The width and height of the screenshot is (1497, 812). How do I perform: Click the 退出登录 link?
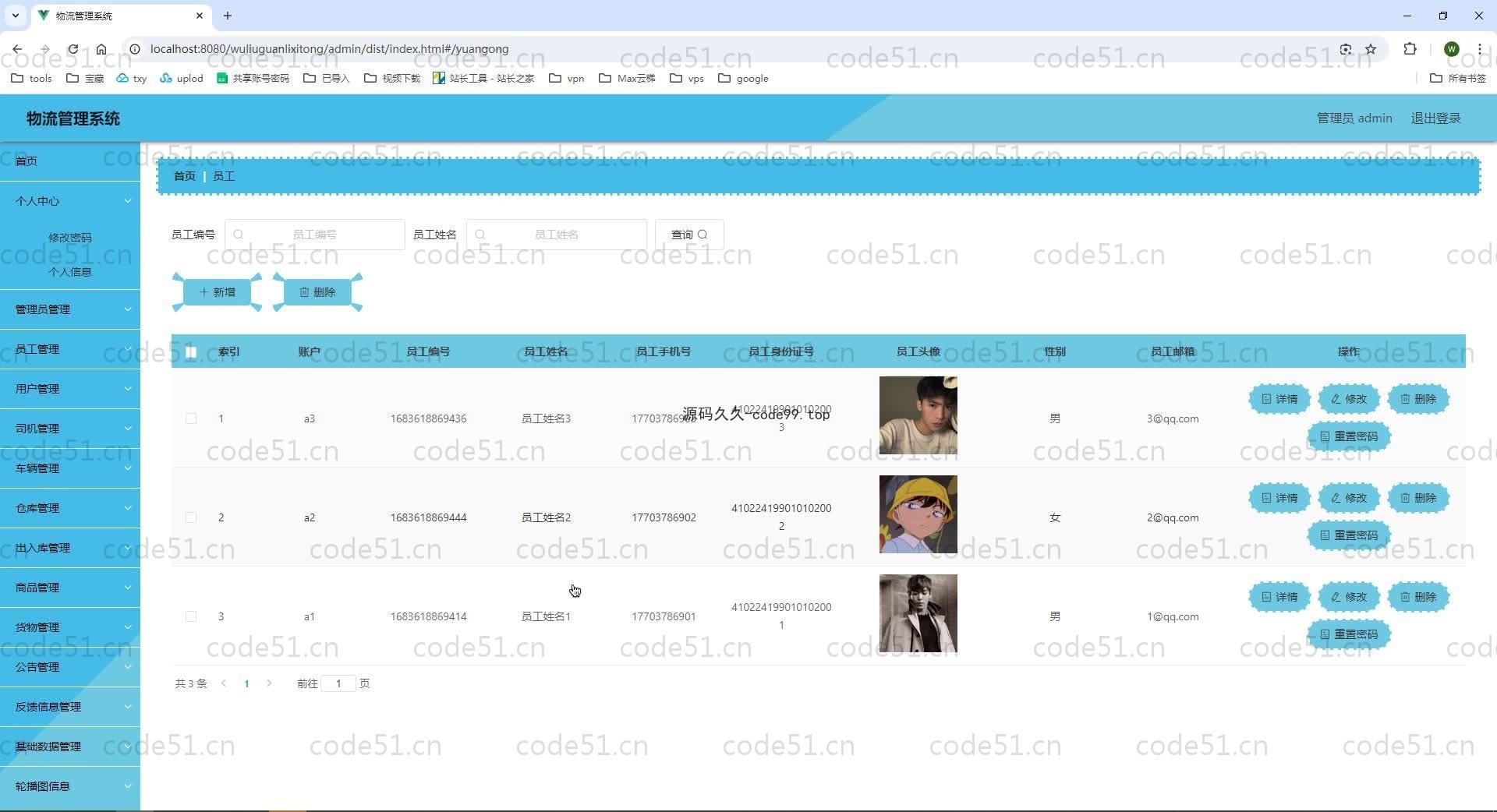[x=1435, y=118]
